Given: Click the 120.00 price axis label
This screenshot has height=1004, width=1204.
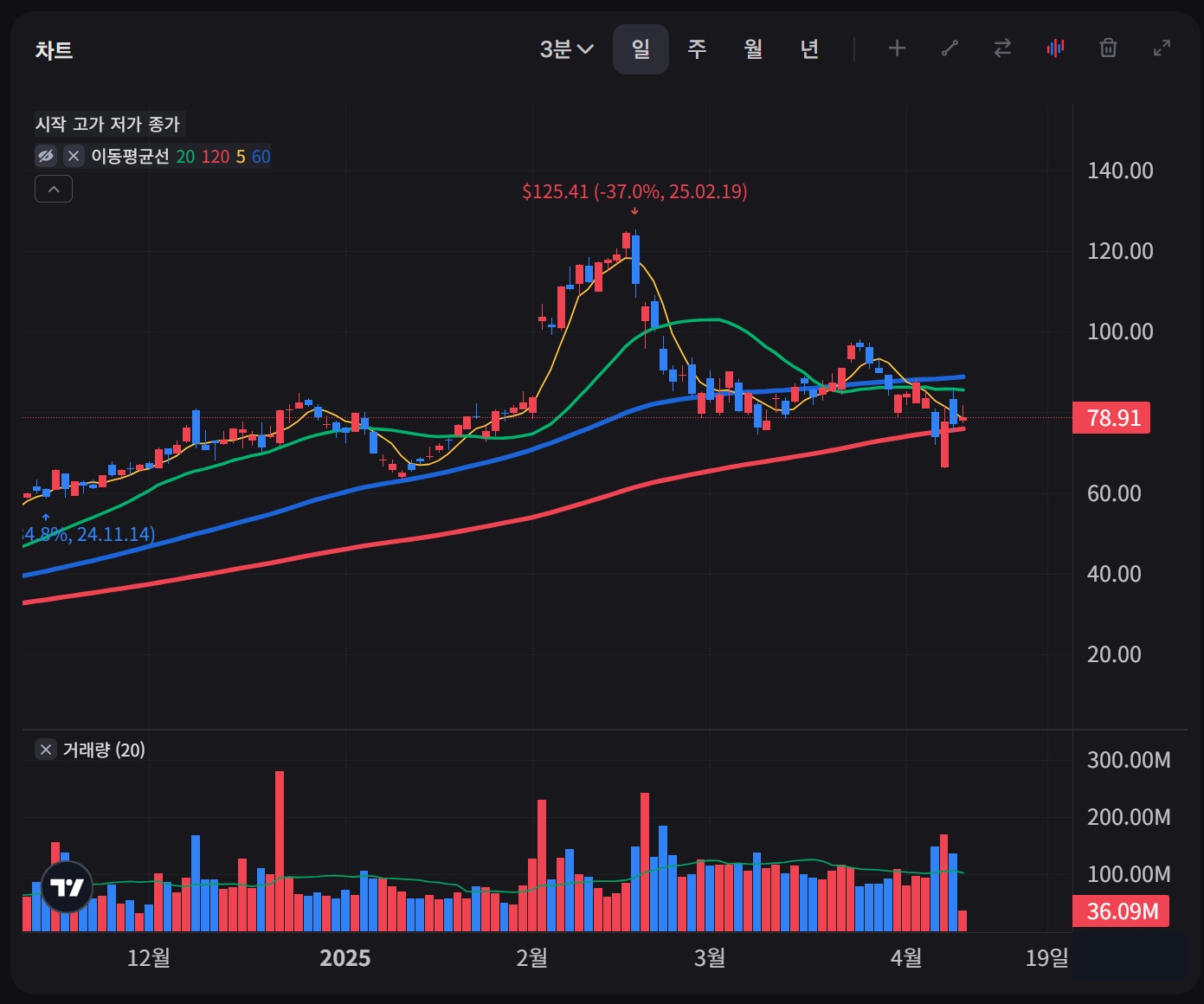Looking at the screenshot, I should click(x=1120, y=251).
